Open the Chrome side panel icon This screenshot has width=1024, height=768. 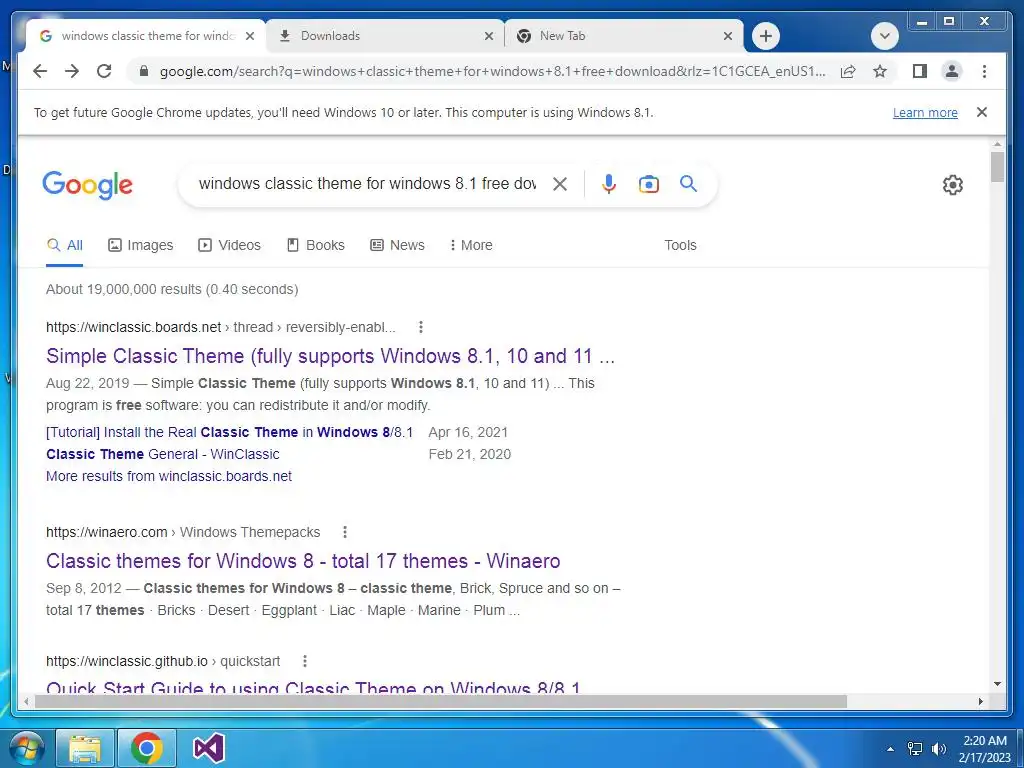point(920,71)
